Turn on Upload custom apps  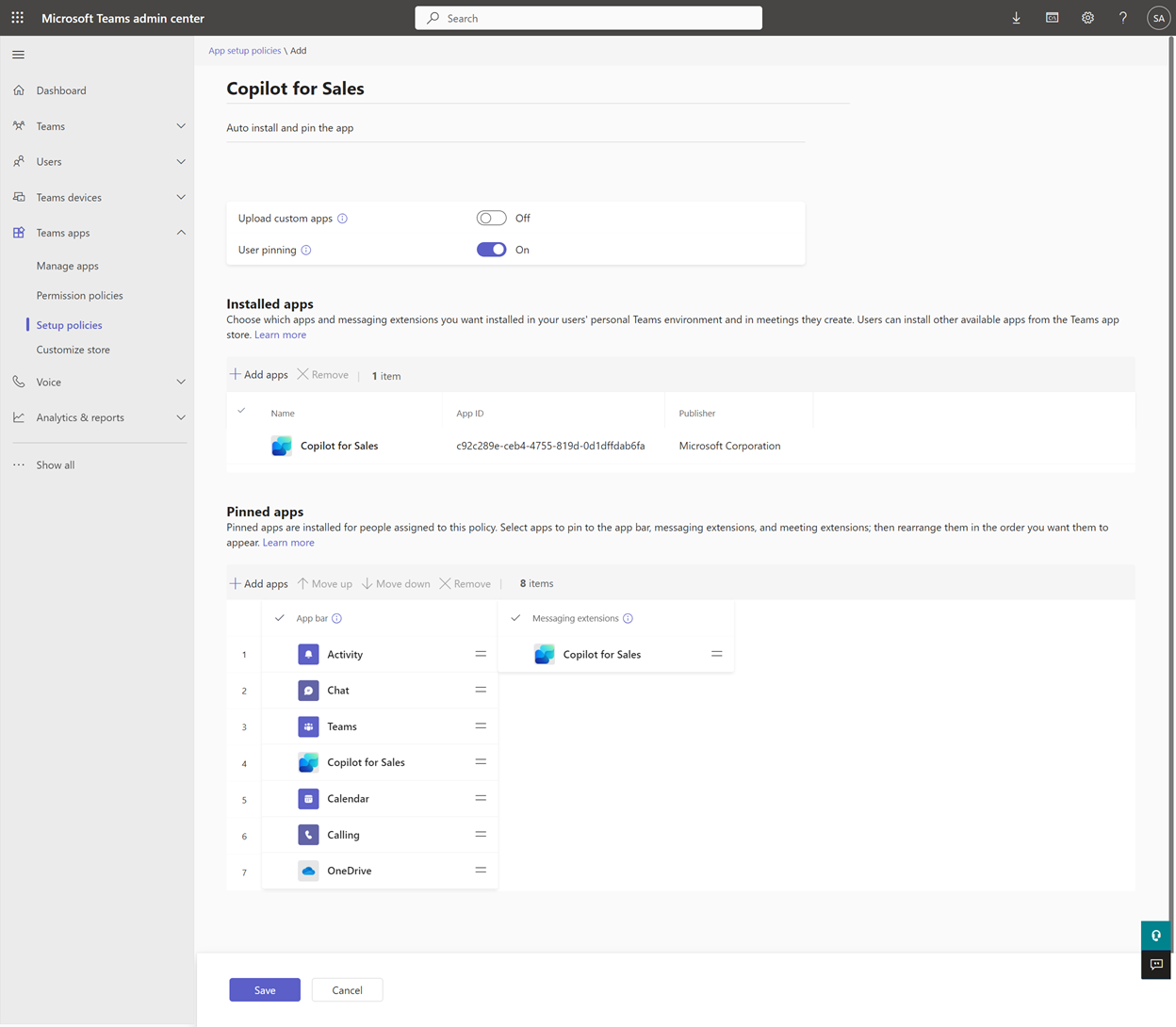(x=491, y=218)
